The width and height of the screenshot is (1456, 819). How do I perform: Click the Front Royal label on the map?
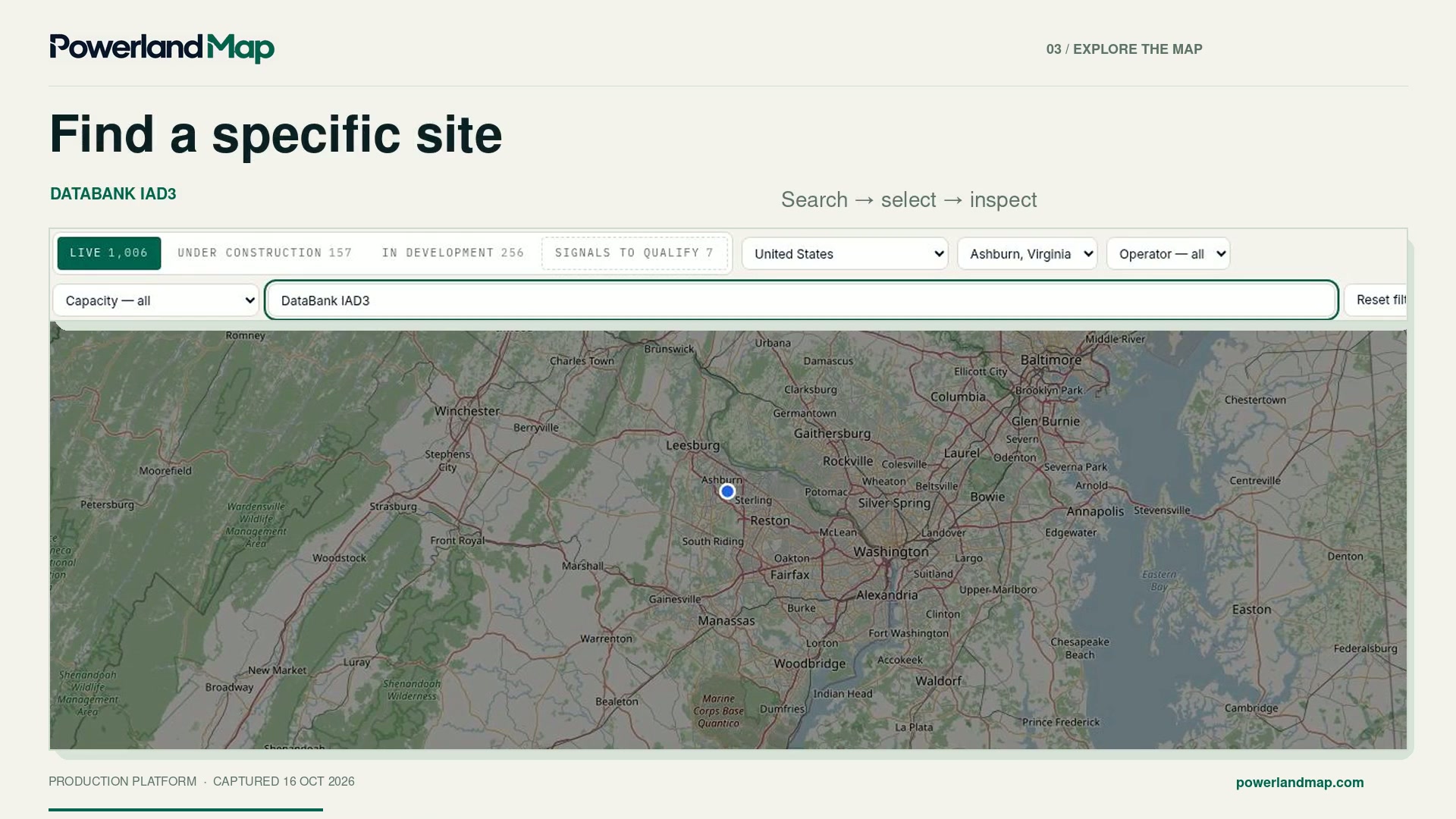457,541
